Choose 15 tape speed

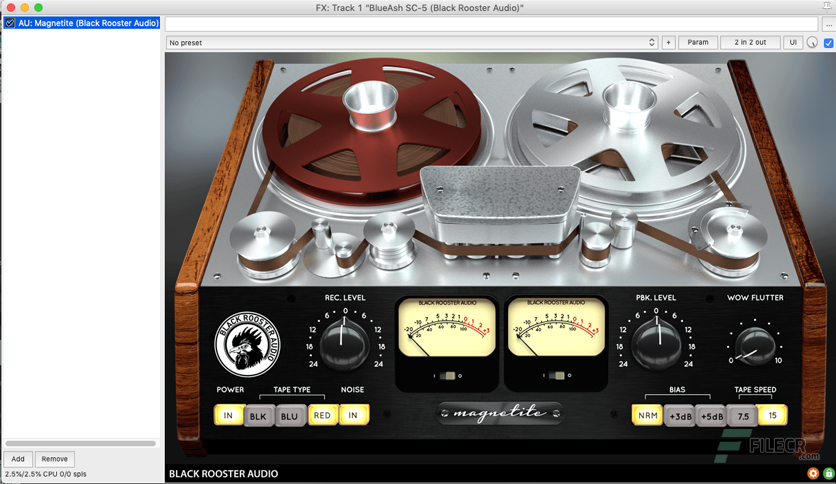(x=773, y=415)
